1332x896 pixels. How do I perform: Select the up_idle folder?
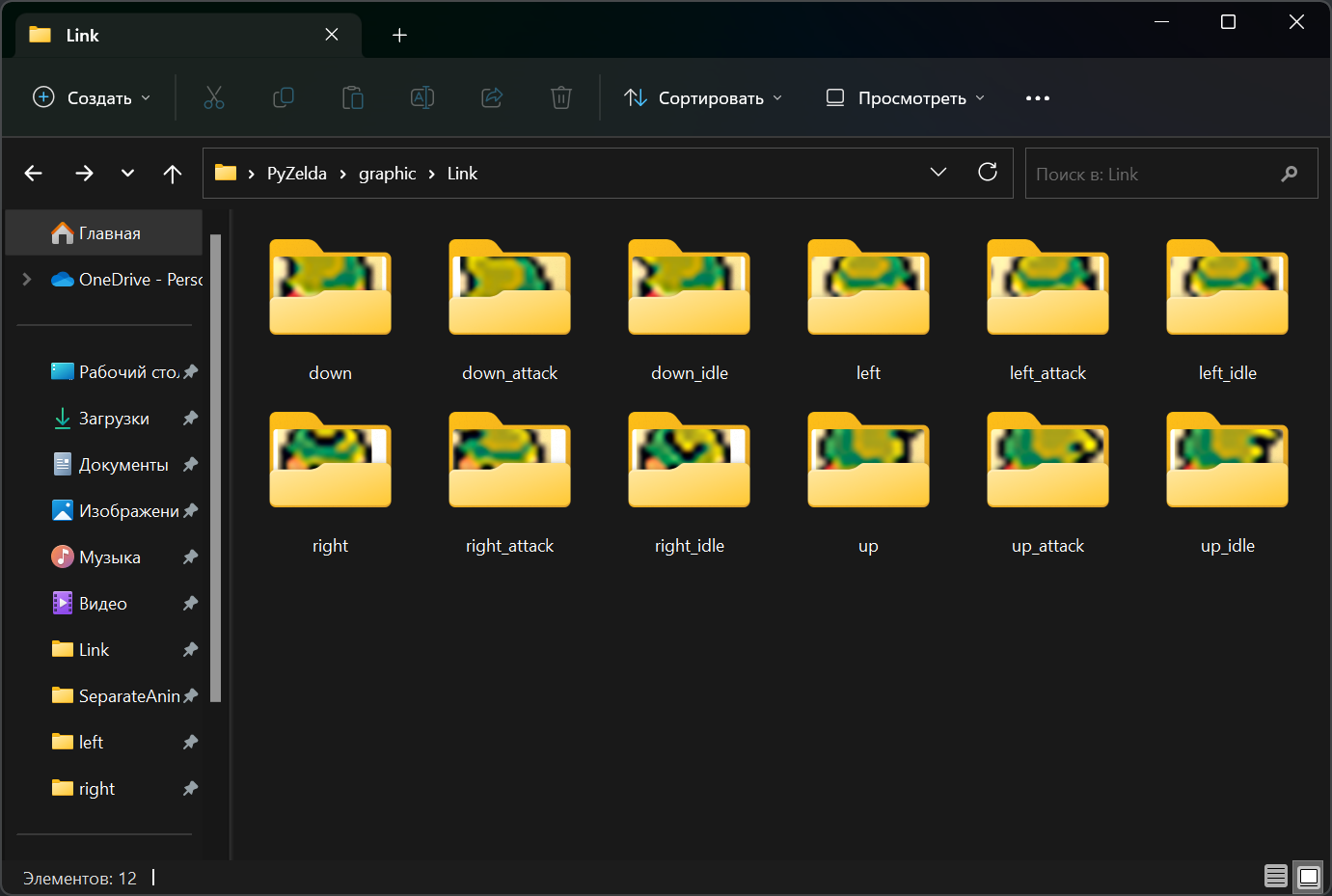[1227, 483]
